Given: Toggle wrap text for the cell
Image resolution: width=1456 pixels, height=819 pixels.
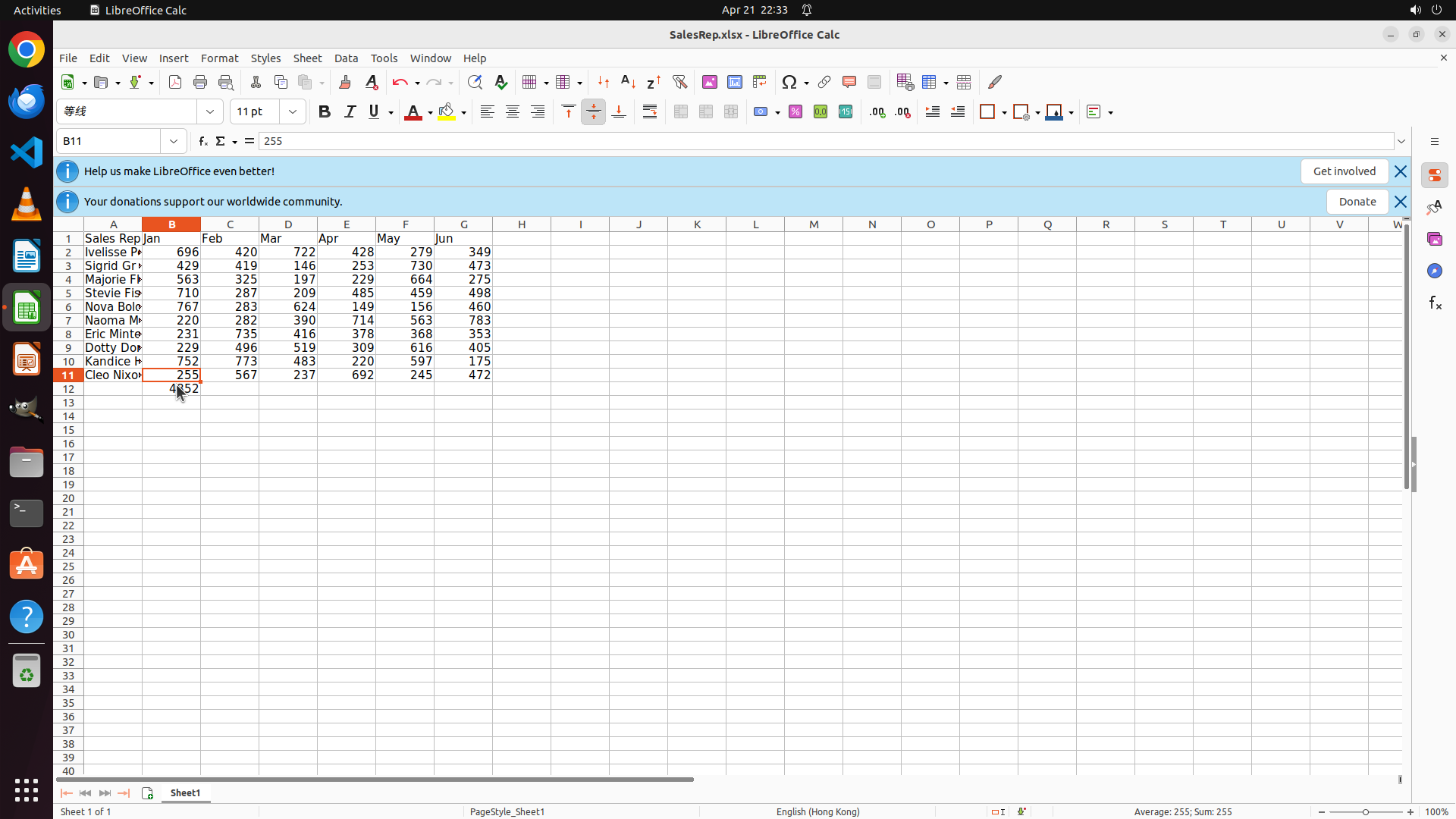Looking at the screenshot, I should coord(650,112).
